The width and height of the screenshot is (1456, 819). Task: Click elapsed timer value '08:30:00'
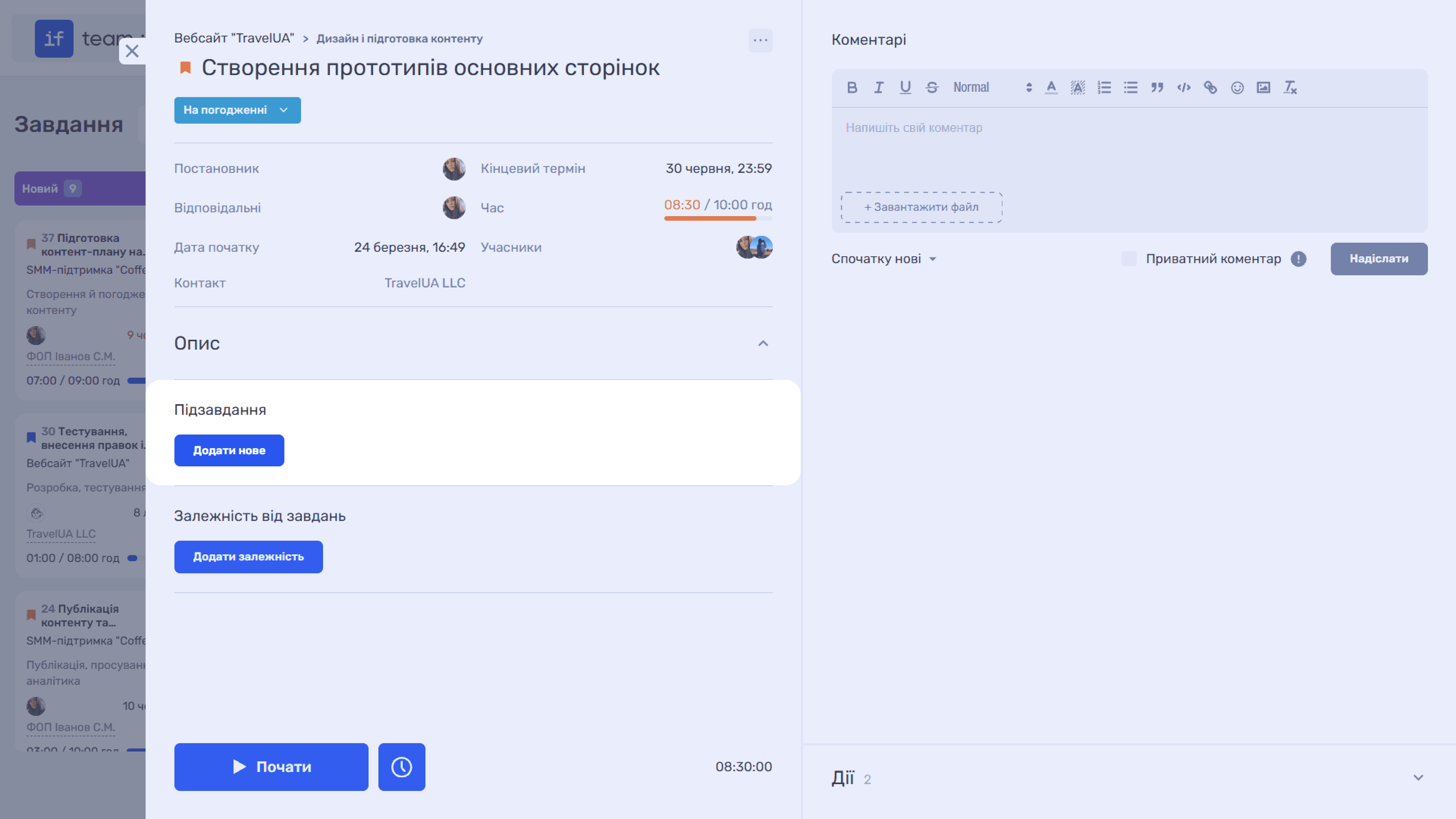[x=743, y=767]
